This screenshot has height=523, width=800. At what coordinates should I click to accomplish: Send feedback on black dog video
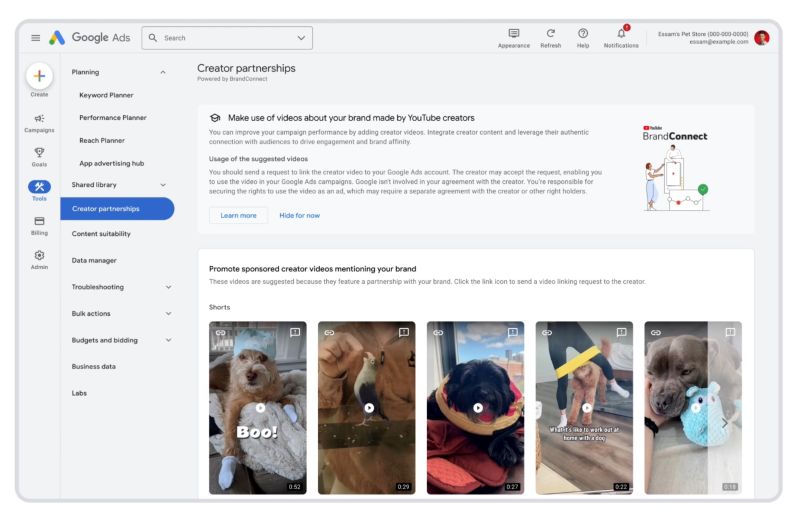pyautogui.click(x=513, y=333)
